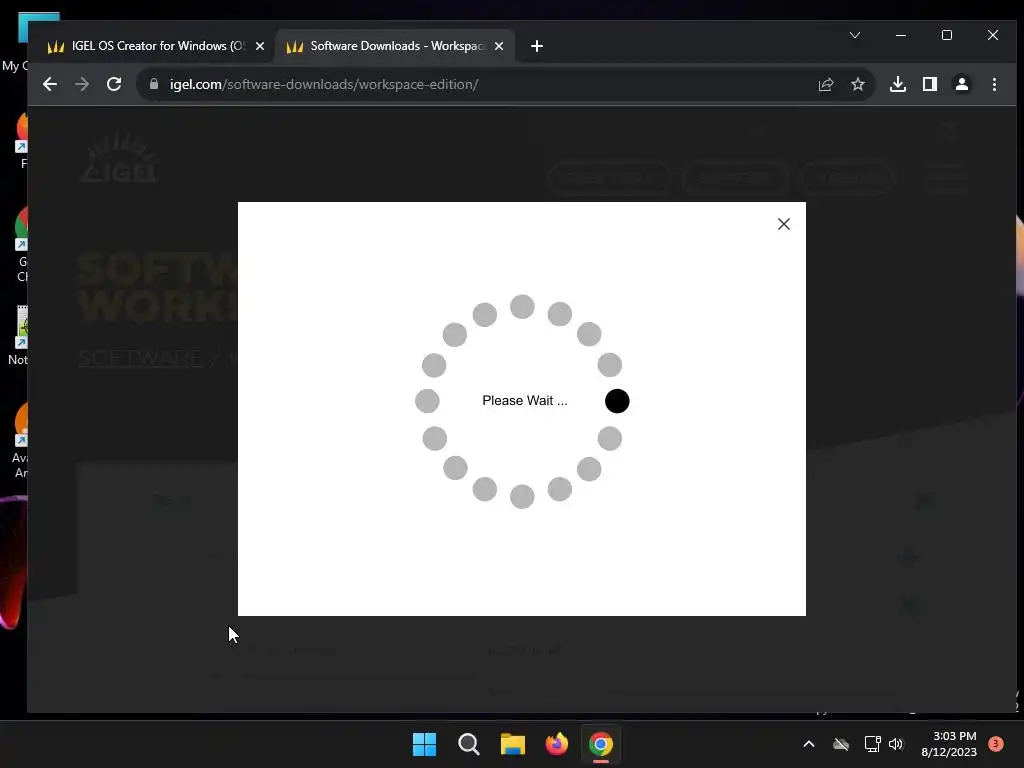This screenshot has height=768, width=1024.
Task: Open a new browser tab
Action: [x=537, y=46]
